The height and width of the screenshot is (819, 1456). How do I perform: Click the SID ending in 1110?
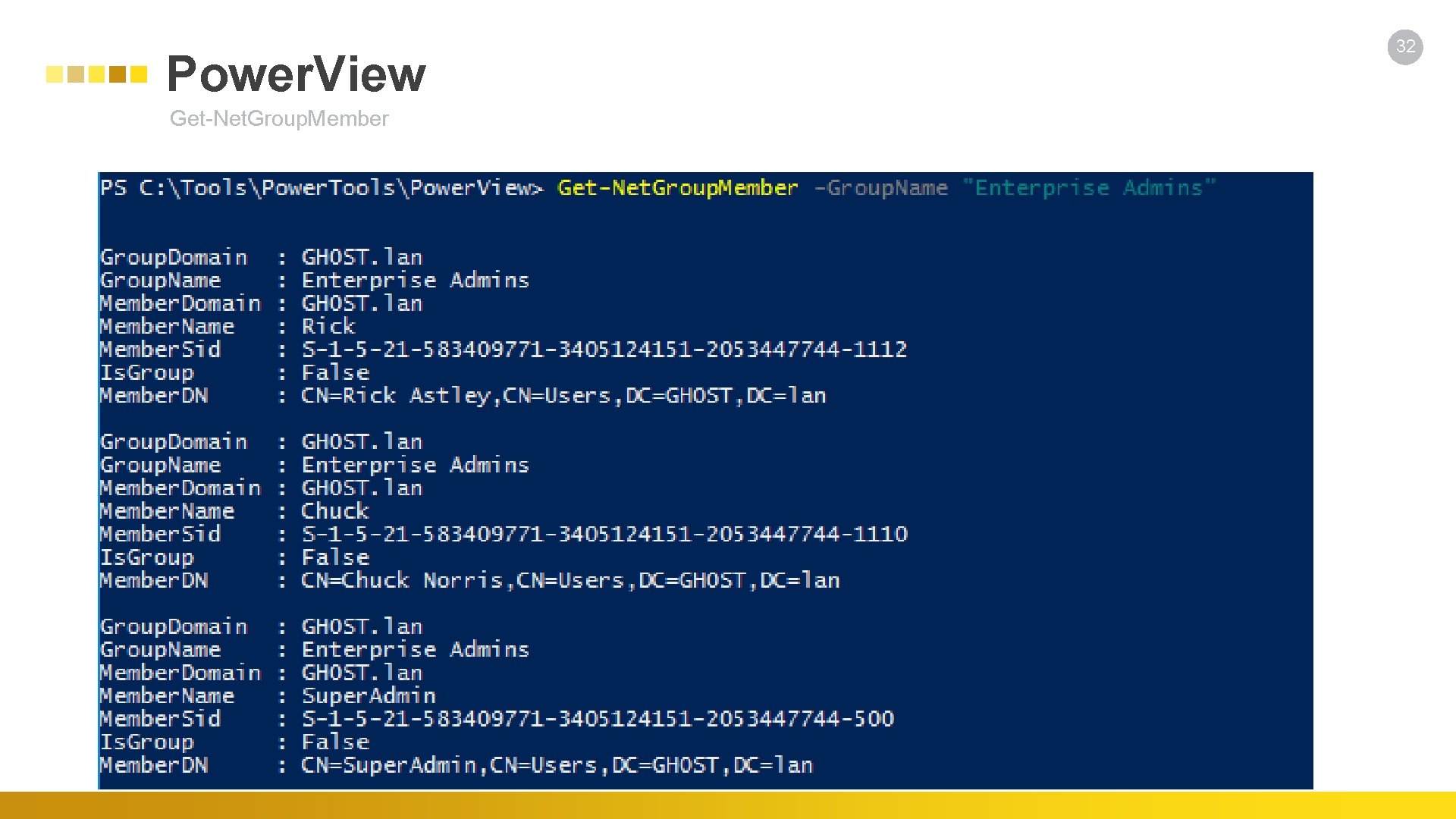pyautogui.click(x=604, y=534)
